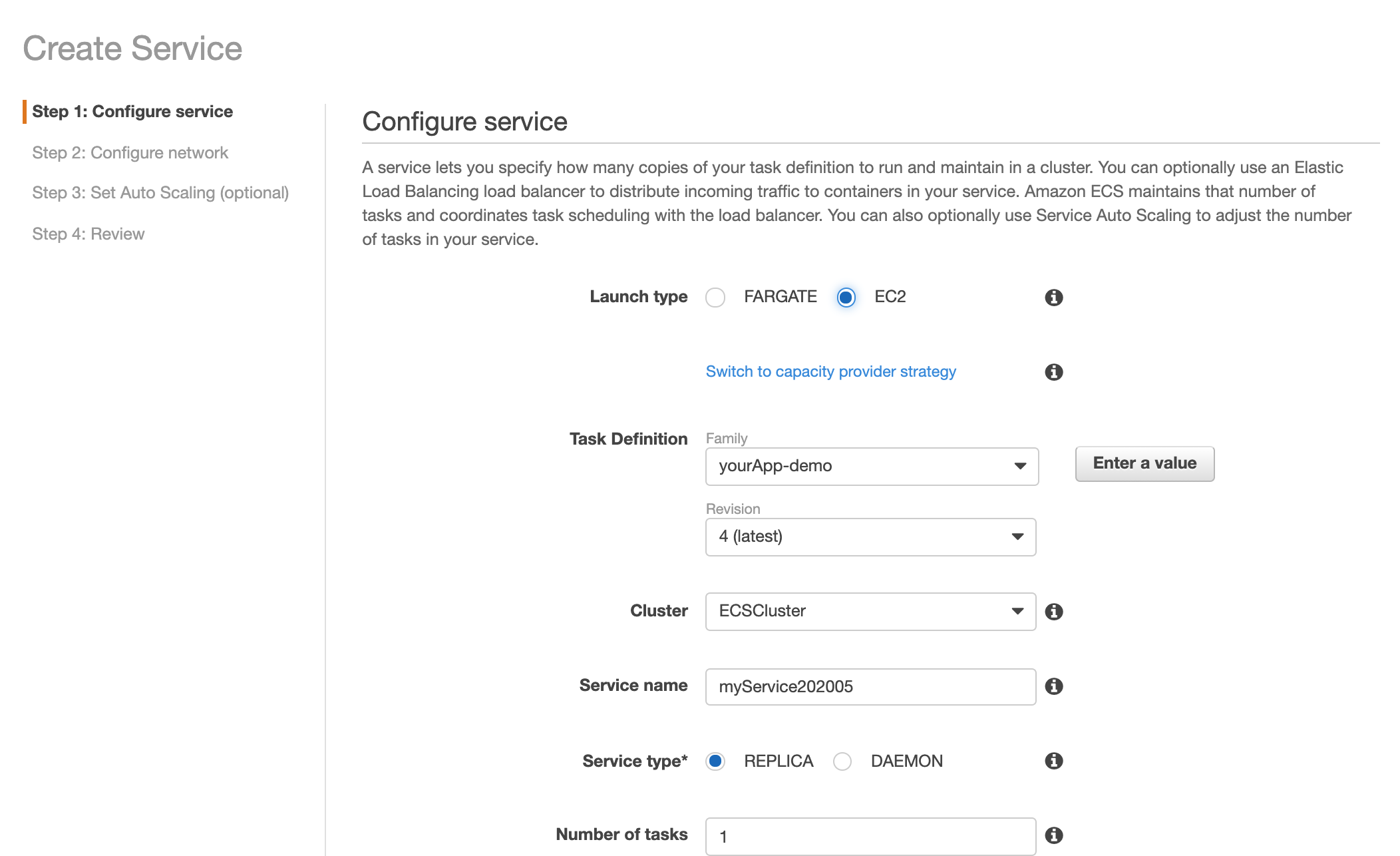This screenshot has height=856, width=1400.
Task: Open the Cluster dropdown showing ECSCluster
Action: click(x=870, y=612)
